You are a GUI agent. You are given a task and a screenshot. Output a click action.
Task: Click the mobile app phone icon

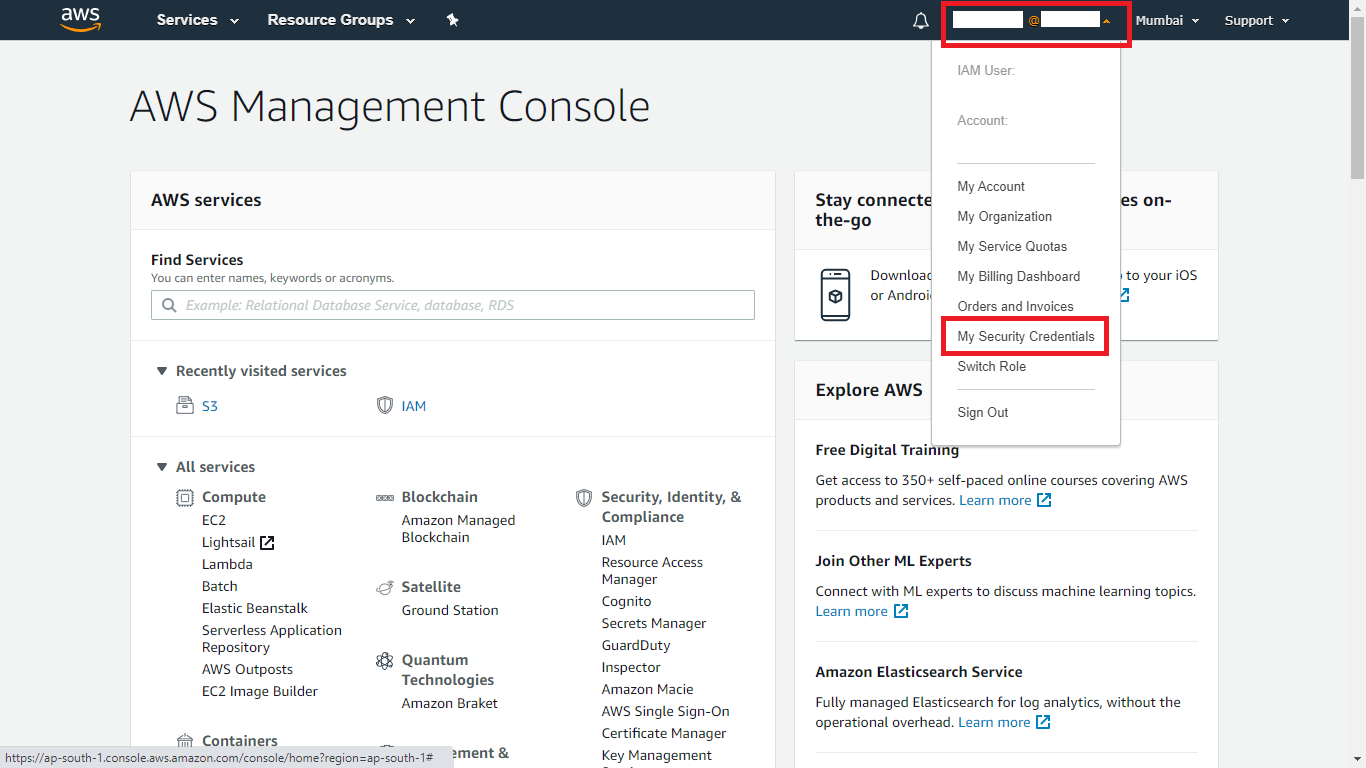pos(835,295)
